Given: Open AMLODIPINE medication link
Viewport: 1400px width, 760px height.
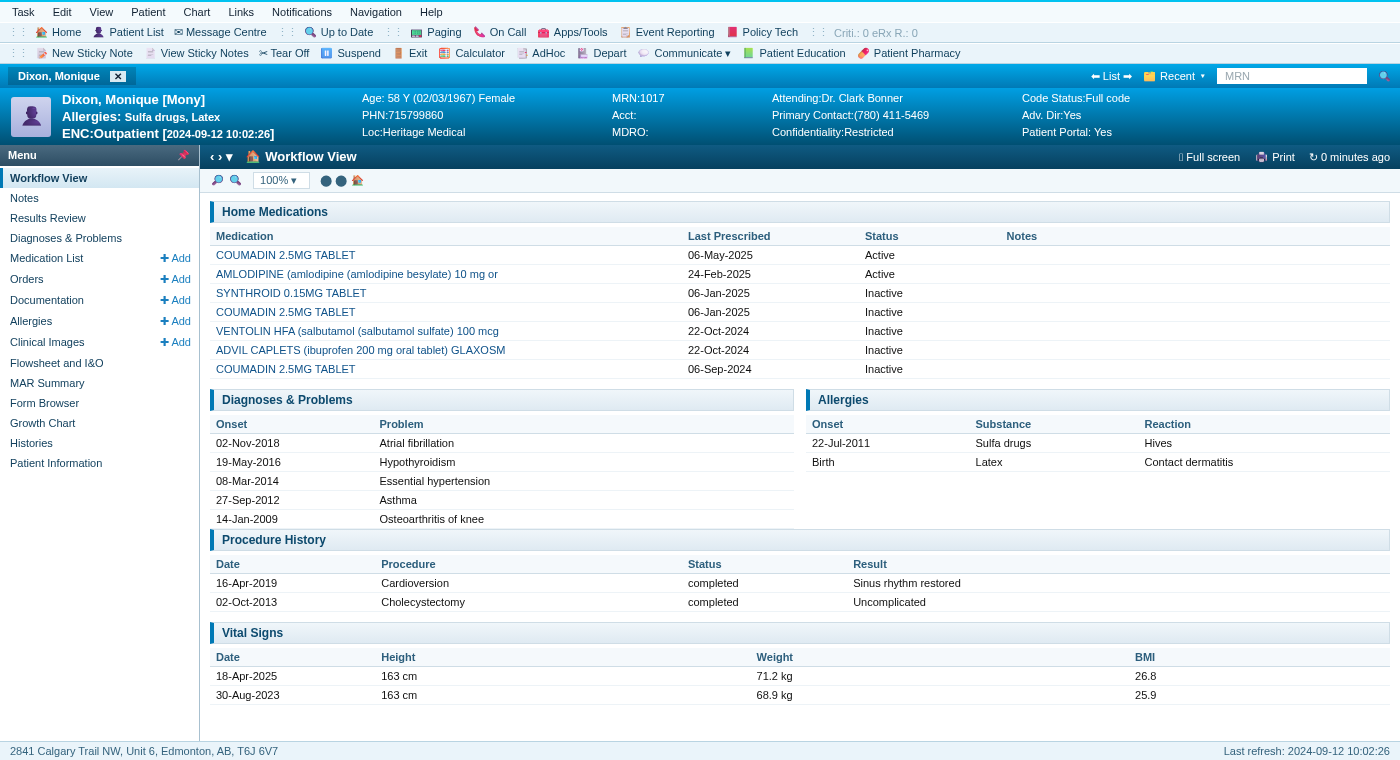Looking at the screenshot, I should 357,274.
